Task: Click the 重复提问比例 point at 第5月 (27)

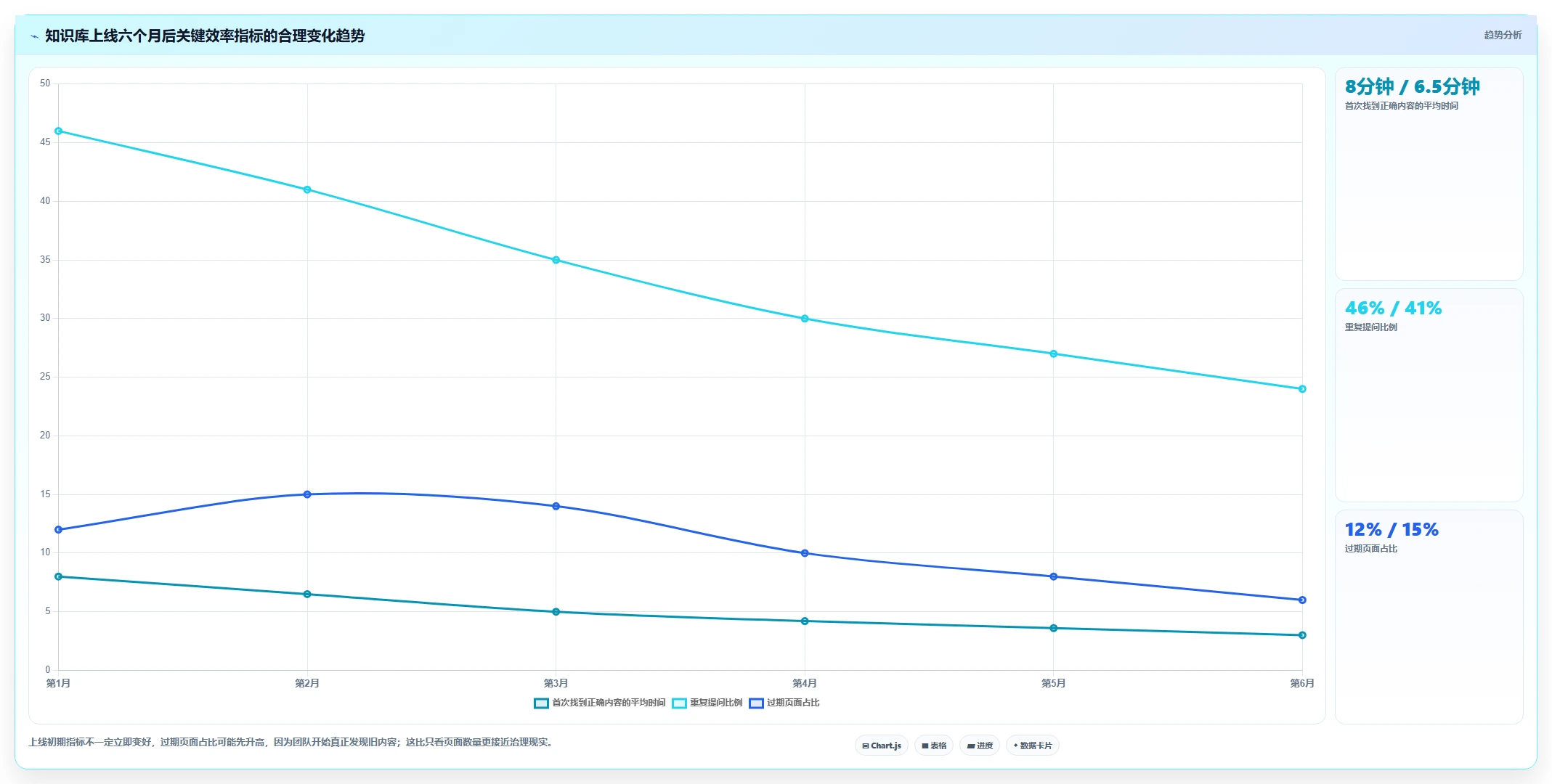Action: pyautogui.click(x=1054, y=354)
